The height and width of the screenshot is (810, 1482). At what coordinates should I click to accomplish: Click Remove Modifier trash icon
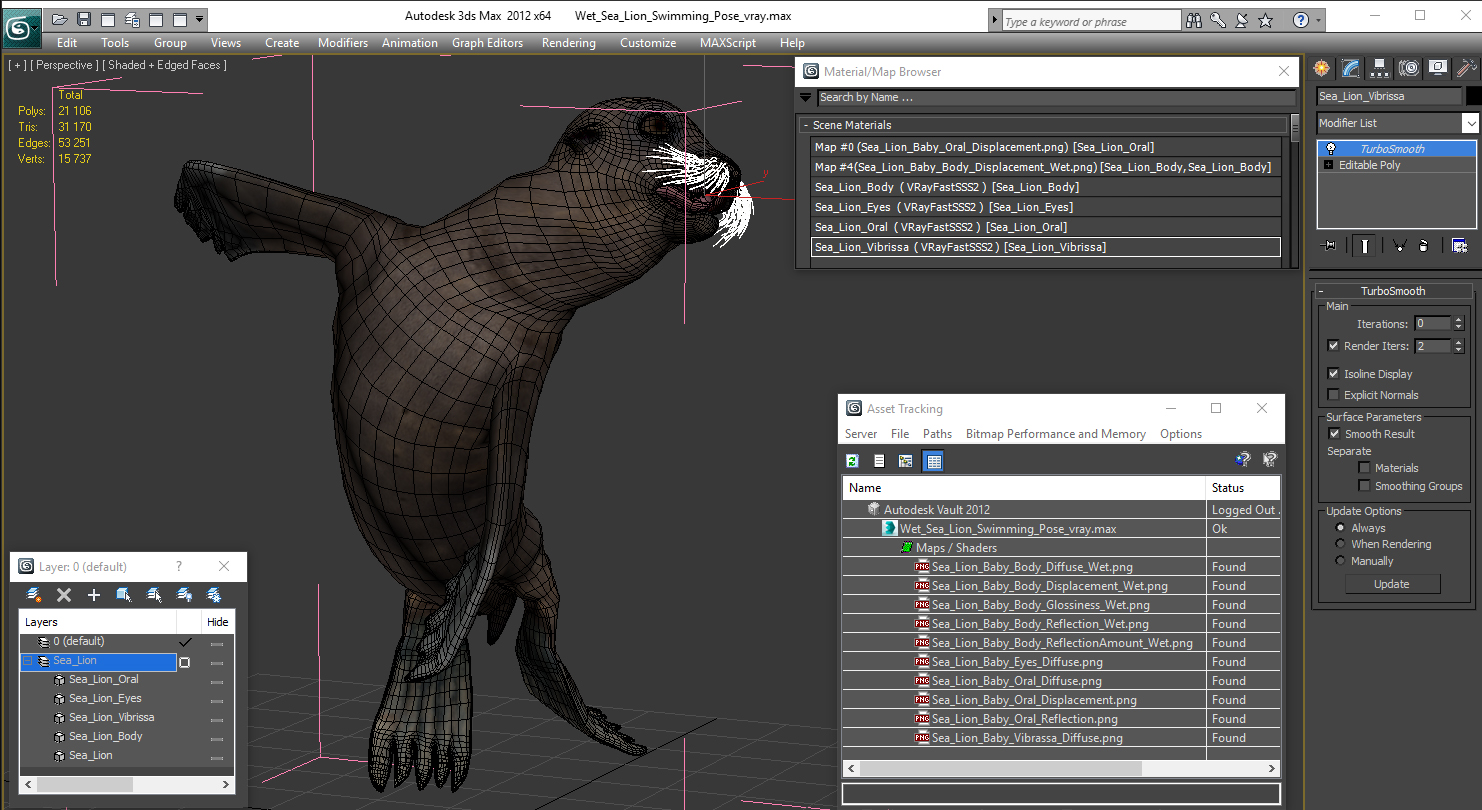[1424, 246]
